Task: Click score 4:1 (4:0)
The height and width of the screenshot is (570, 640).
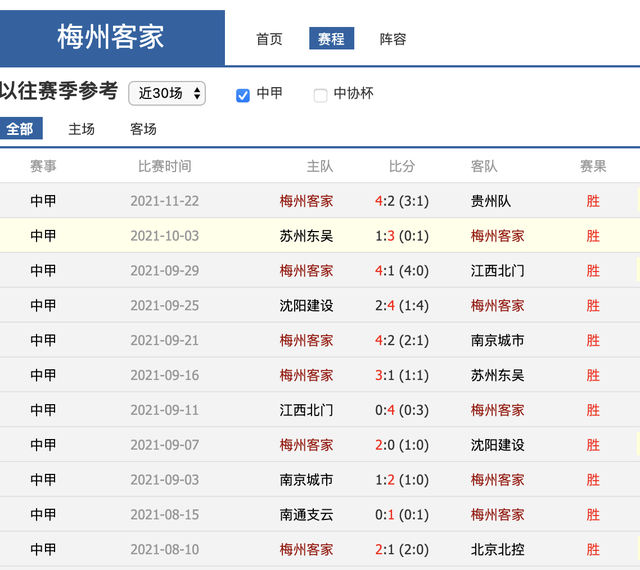Action: 402,271
